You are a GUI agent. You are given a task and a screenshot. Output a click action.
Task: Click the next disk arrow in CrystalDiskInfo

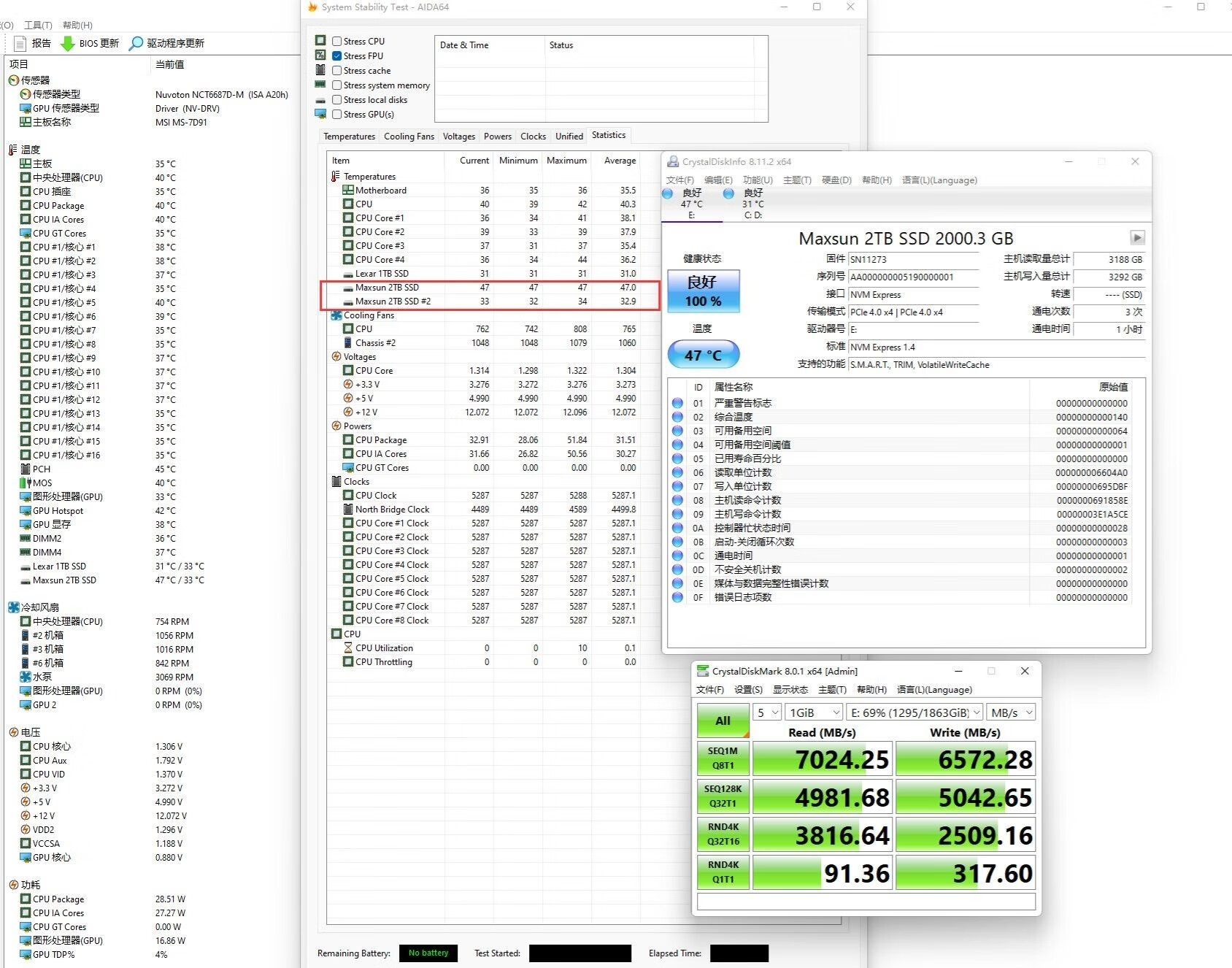click(x=1137, y=237)
